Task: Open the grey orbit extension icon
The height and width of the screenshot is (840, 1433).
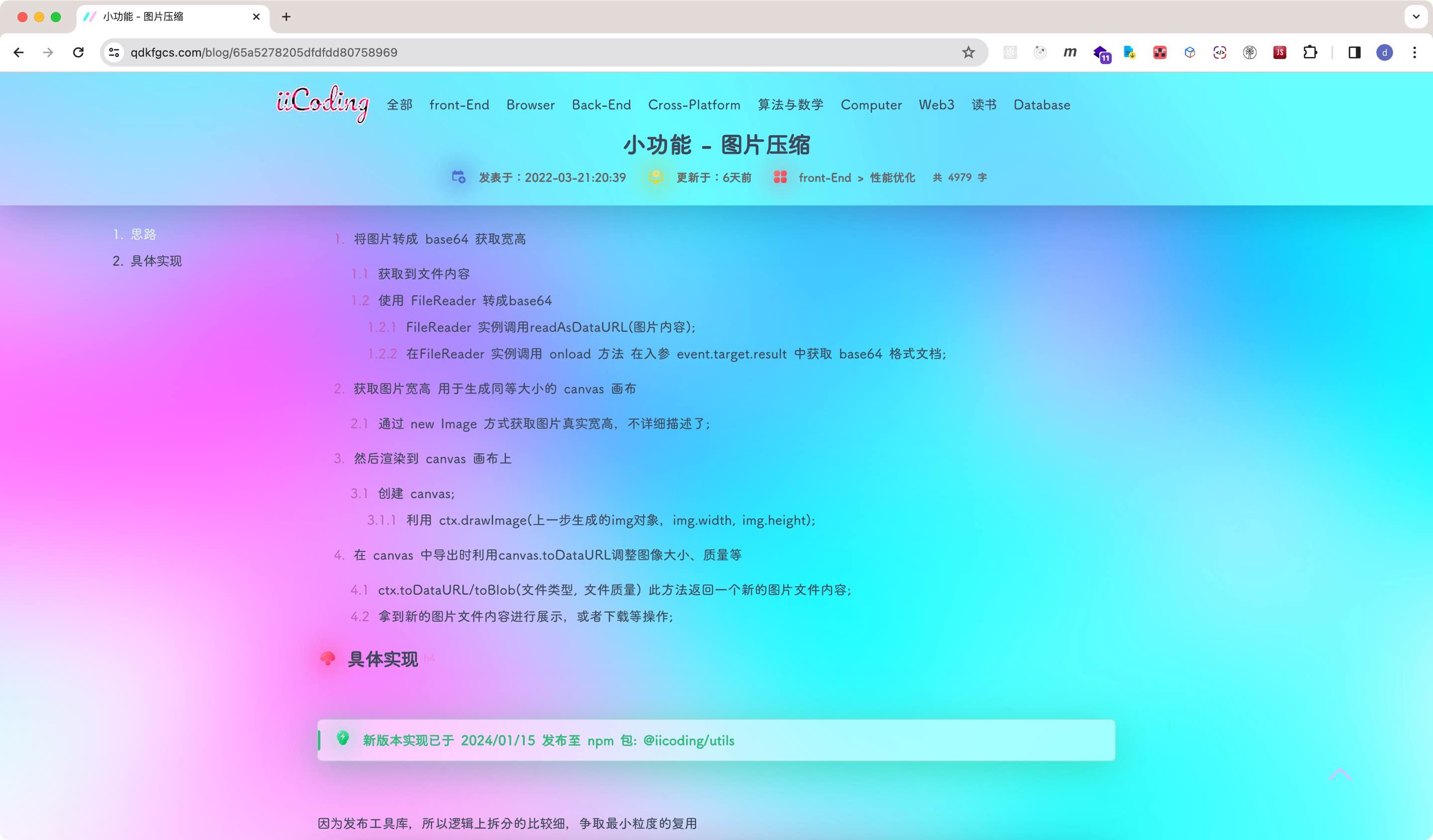Action: (1040, 52)
